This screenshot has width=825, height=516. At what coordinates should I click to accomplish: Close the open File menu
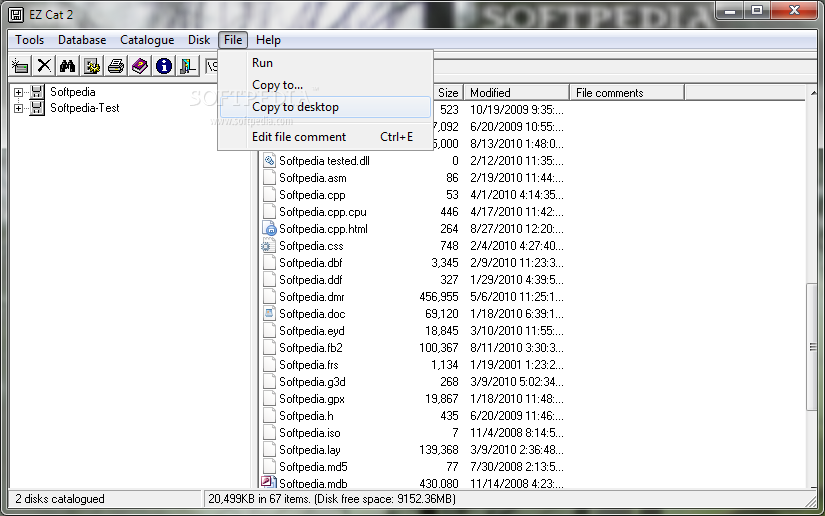(233, 40)
